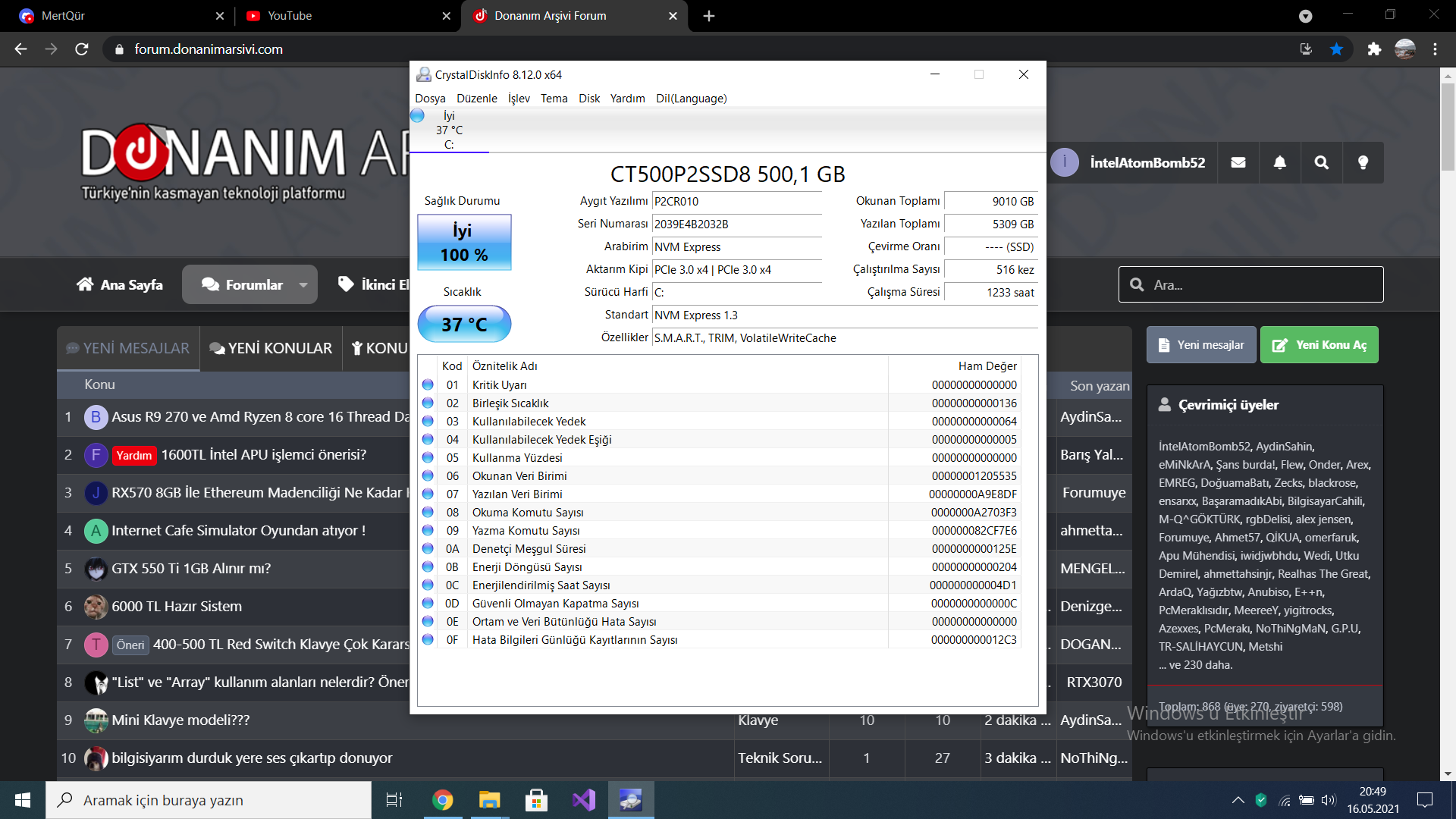Click the Chrome bookmark star icon
Image resolution: width=1456 pixels, height=819 pixels.
1336,49
